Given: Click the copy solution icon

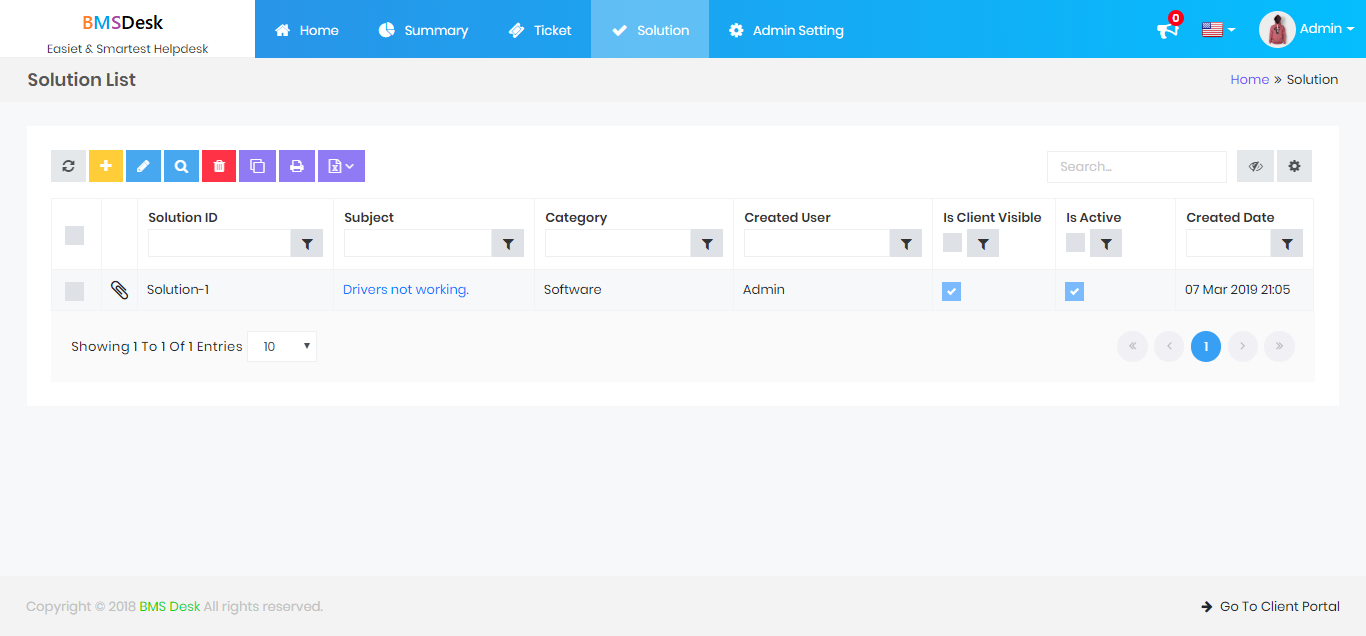Looking at the screenshot, I should pos(257,166).
